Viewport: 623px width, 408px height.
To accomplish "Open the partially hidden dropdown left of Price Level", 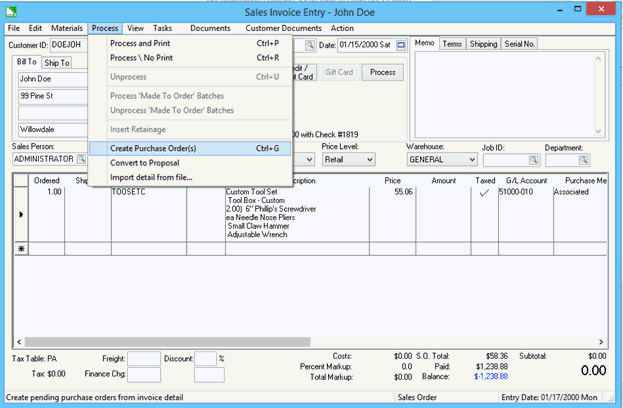I will click(x=310, y=160).
